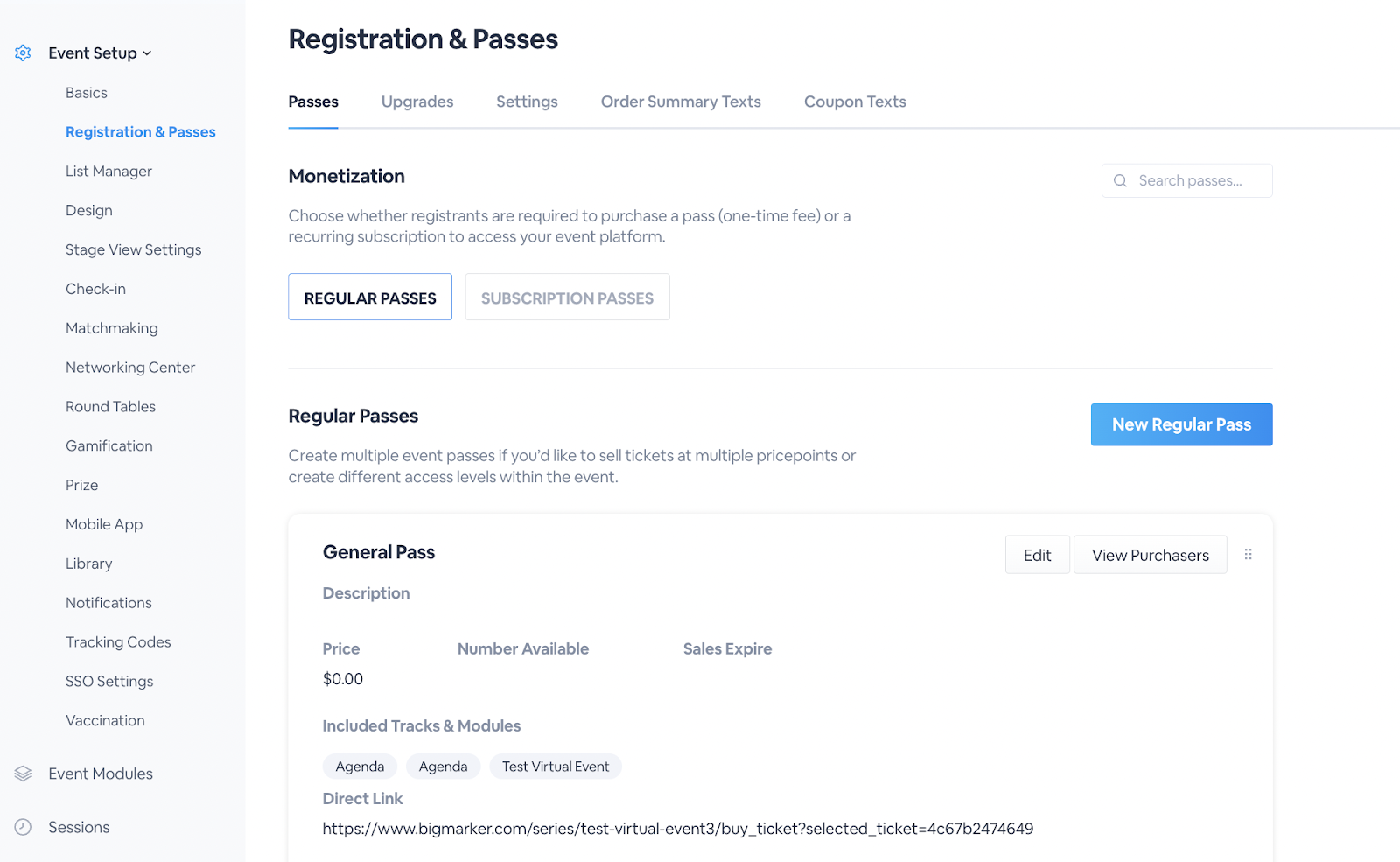Viewport: 1400px width, 862px height.
Task: Open the General Pass direct link
Action: tap(677, 829)
